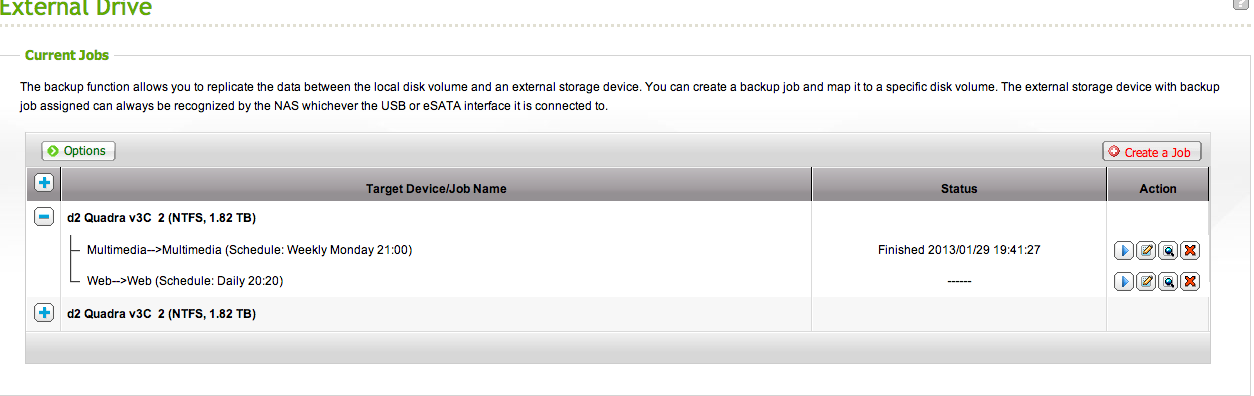Click Create a Job button

point(1152,152)
